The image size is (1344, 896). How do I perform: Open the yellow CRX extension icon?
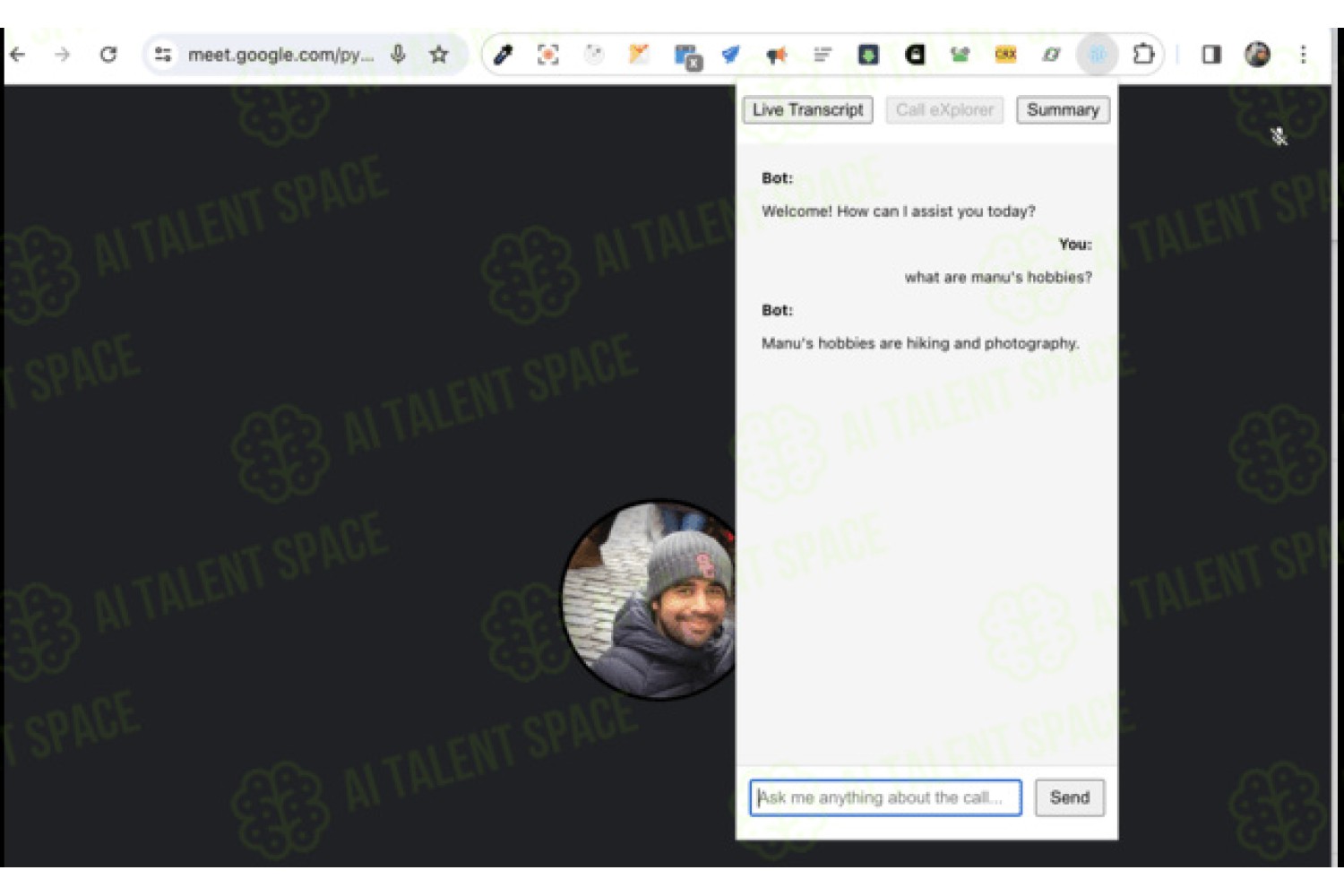(1005, 55)
